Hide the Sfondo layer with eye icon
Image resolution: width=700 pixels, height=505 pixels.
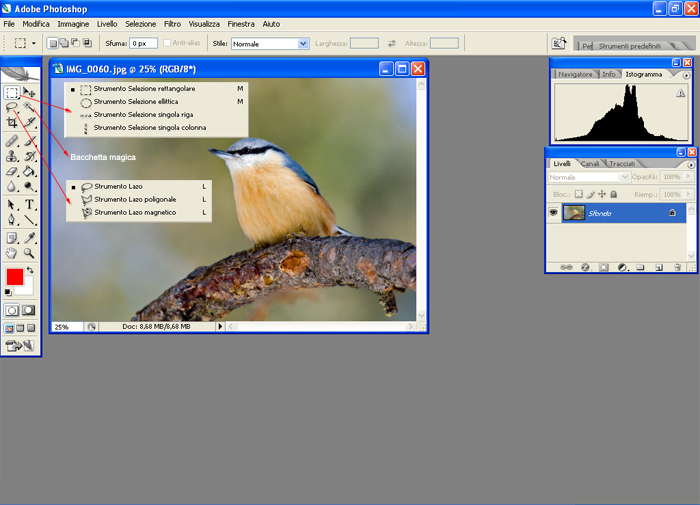(553, 213)
